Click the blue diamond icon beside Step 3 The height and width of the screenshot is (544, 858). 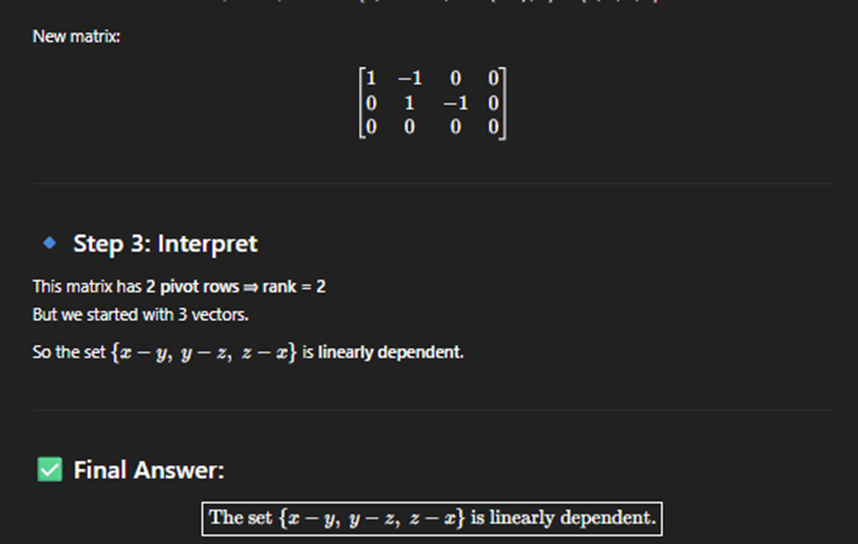click(50, 242)
